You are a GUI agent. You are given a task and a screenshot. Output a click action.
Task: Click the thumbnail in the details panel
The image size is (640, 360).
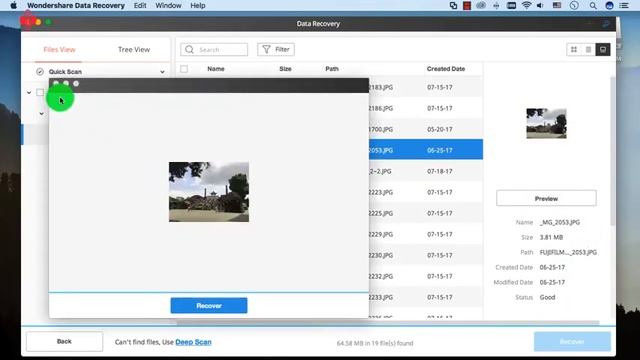pos(547,123)
